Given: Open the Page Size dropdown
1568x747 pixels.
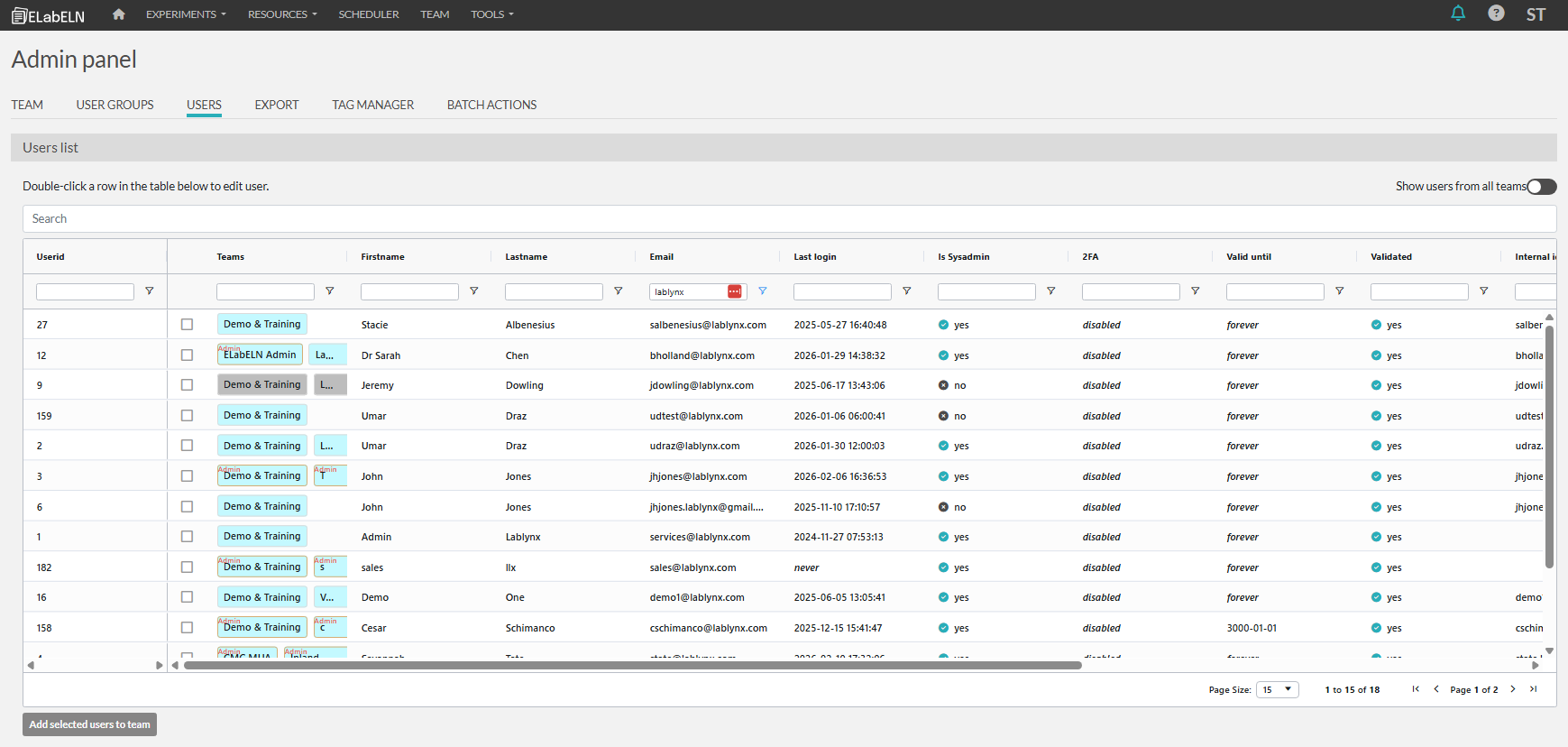Looking at the screenshot, I should click(x=1277, y=689).
